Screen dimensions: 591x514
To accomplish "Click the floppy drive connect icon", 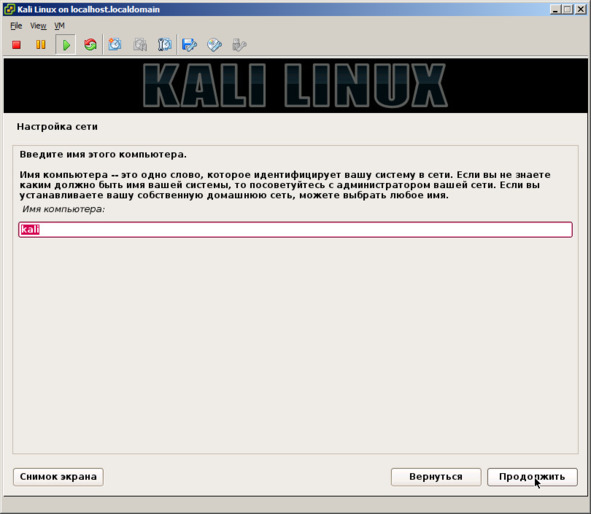I will 189,45.
